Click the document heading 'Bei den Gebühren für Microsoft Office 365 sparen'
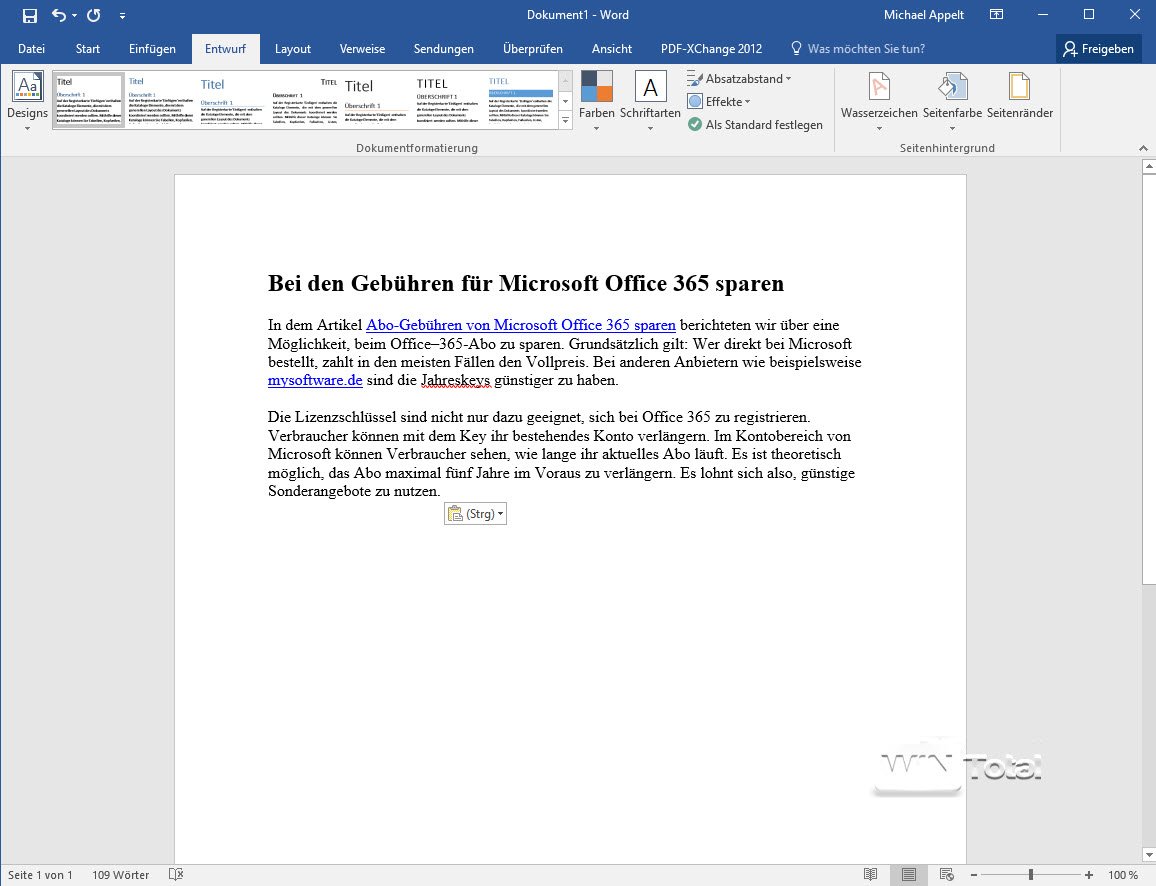Screen dimensions: 1156x886 pyautogui.click(x=526, y=283)
